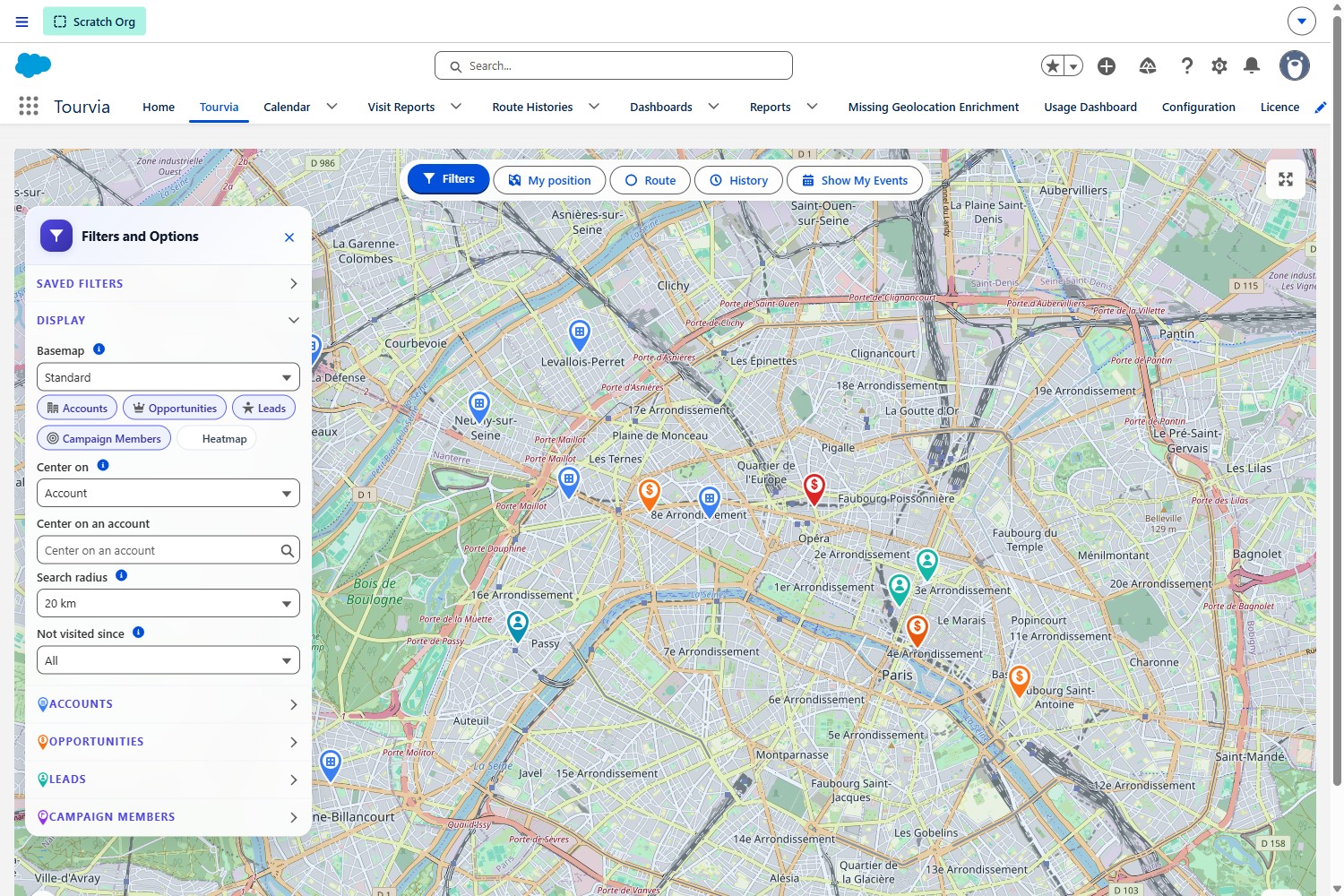Click the Route button

(650, 180)
